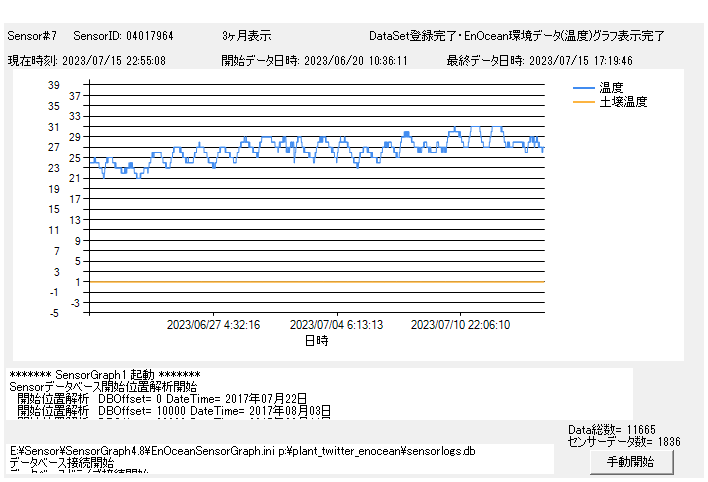Click the 手動開始 button
Screen dimensions: 708x482
(630, 462)
